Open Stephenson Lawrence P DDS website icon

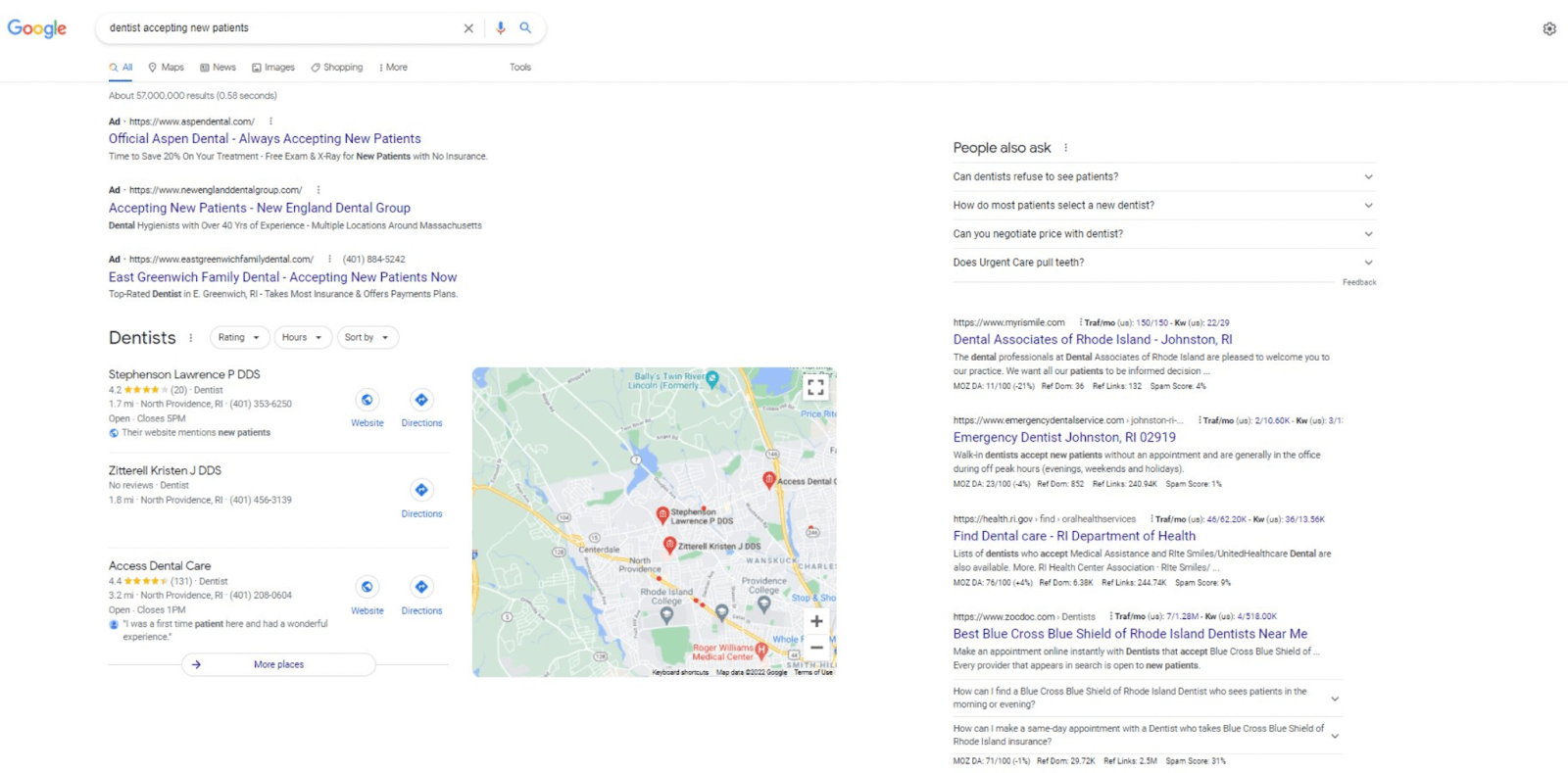[367, 400]
